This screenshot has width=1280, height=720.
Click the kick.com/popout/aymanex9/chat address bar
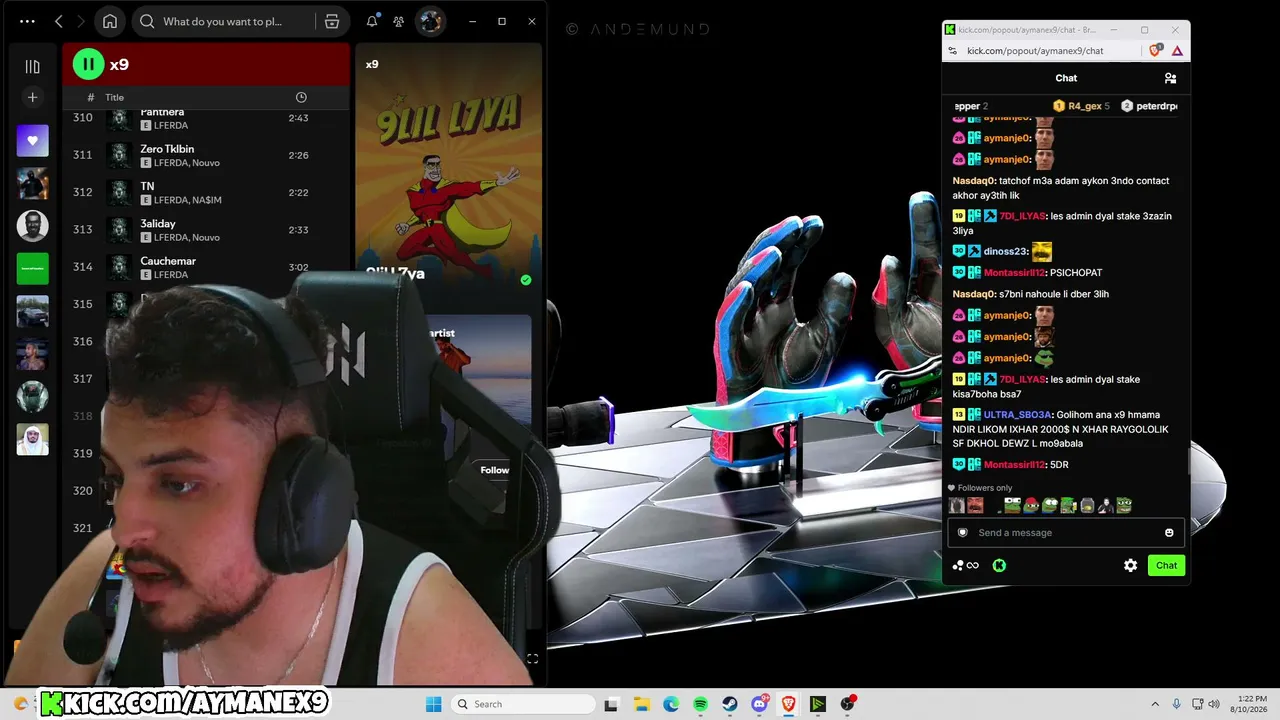click(x=1035, y=51)
